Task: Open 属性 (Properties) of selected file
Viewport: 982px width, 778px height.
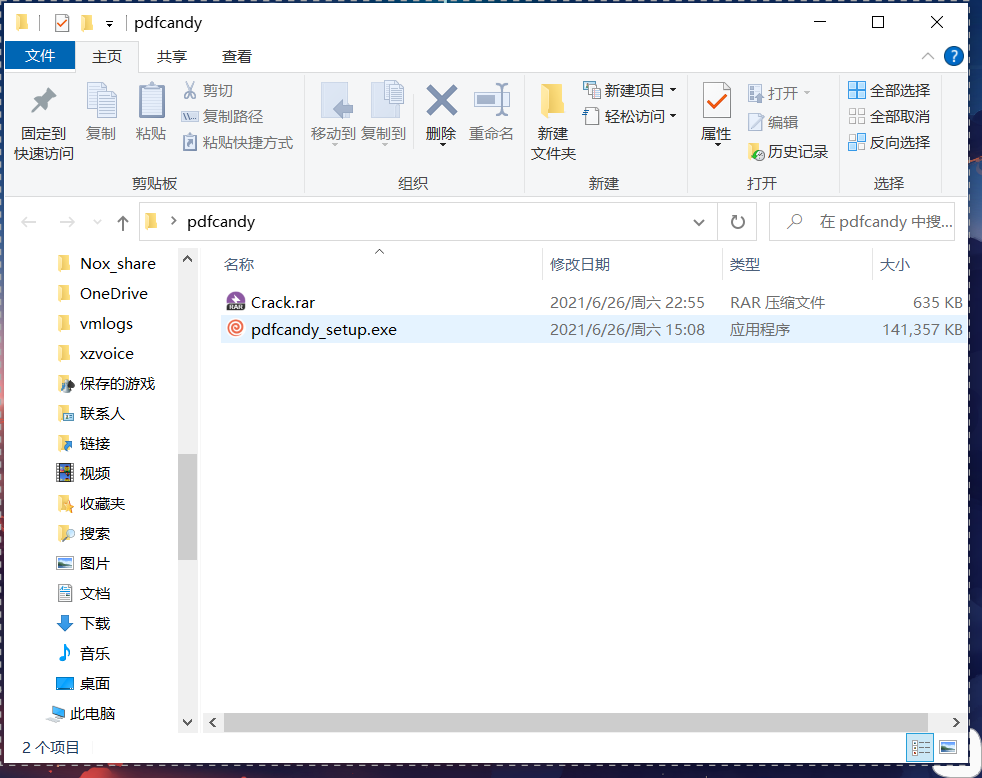Action: pos(716,114)
